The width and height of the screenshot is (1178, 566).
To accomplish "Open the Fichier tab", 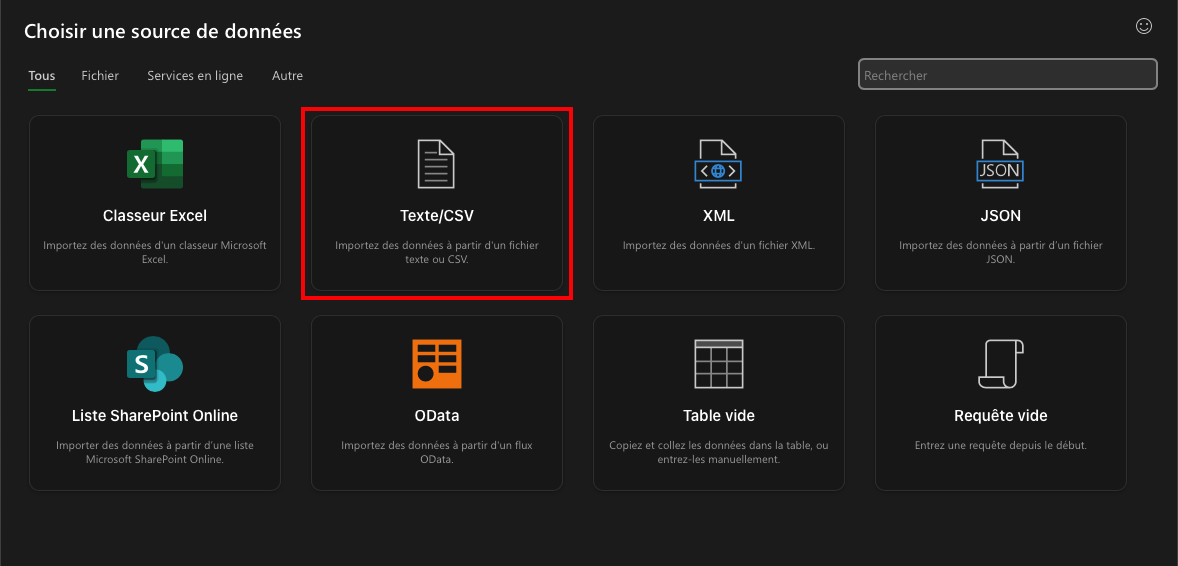I will click(100, 76).
